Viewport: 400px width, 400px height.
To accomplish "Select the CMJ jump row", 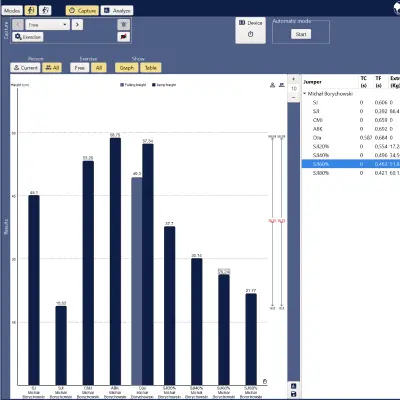I will pos(351,120).
